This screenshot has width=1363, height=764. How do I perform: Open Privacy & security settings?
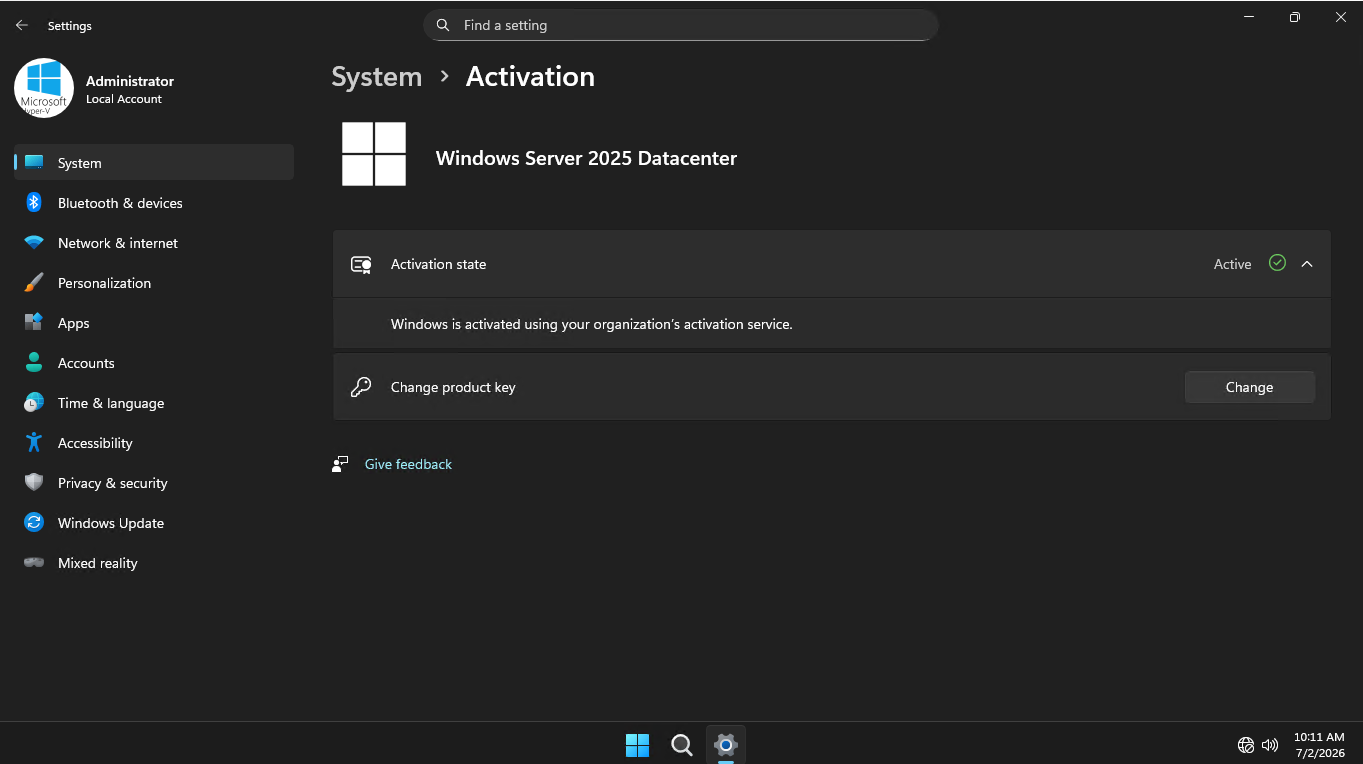154,482
